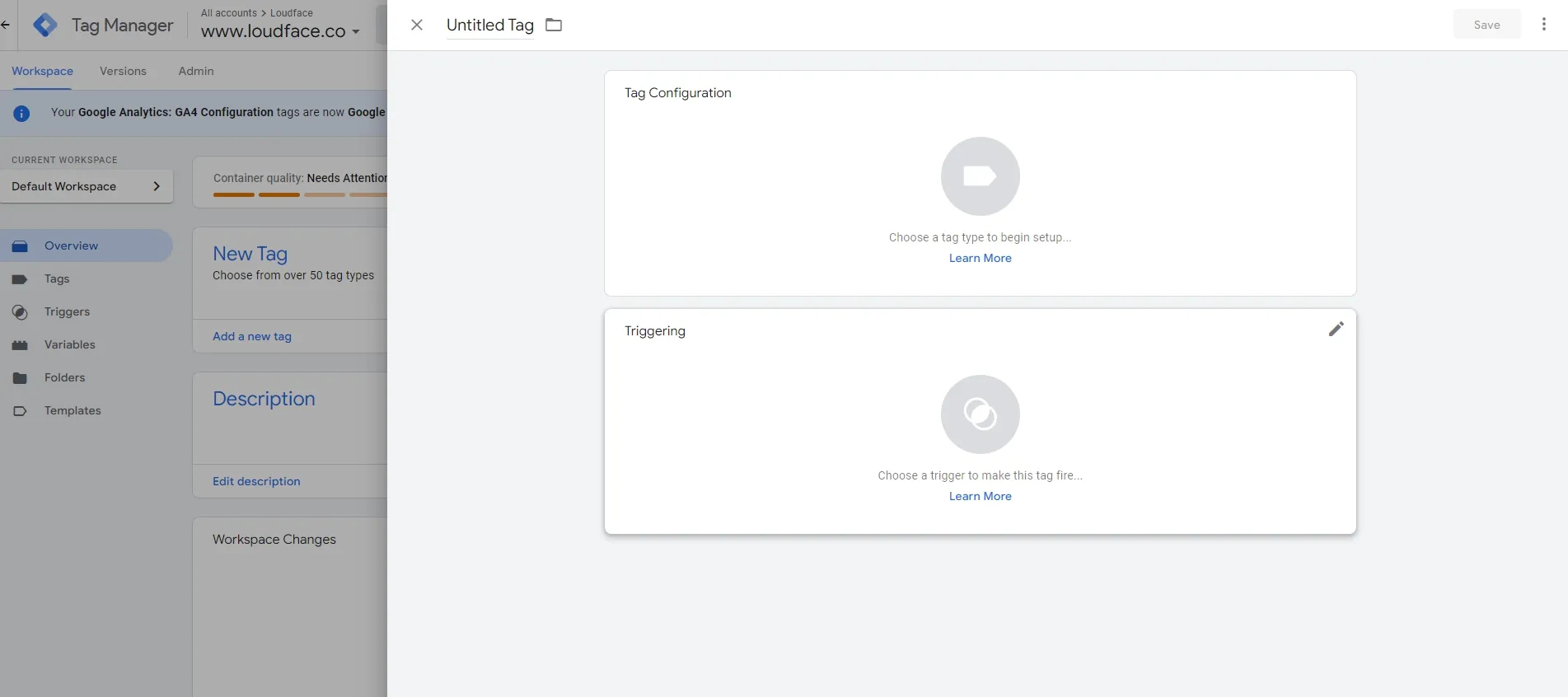The width and height of the screenshot is (1568, 697).
Task: Click Add a new tag link
Action: click(252, 336)
